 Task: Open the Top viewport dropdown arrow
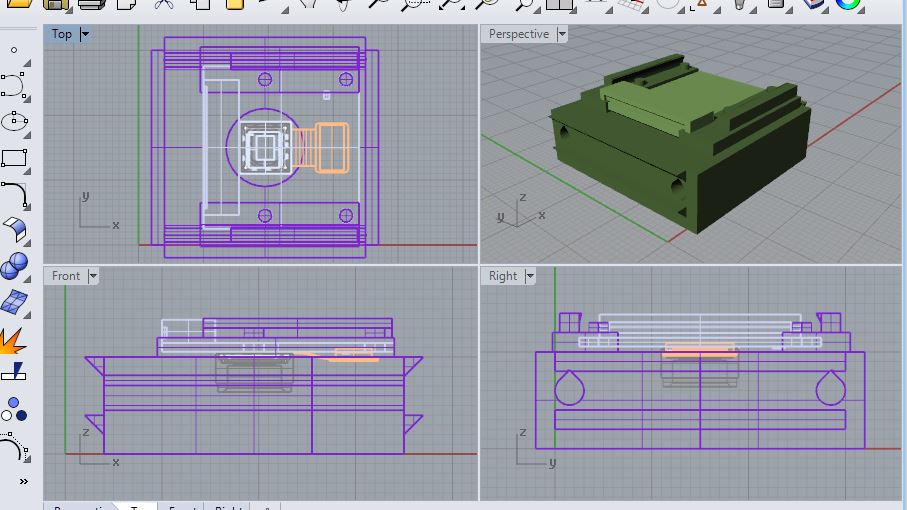pos(85,34)
